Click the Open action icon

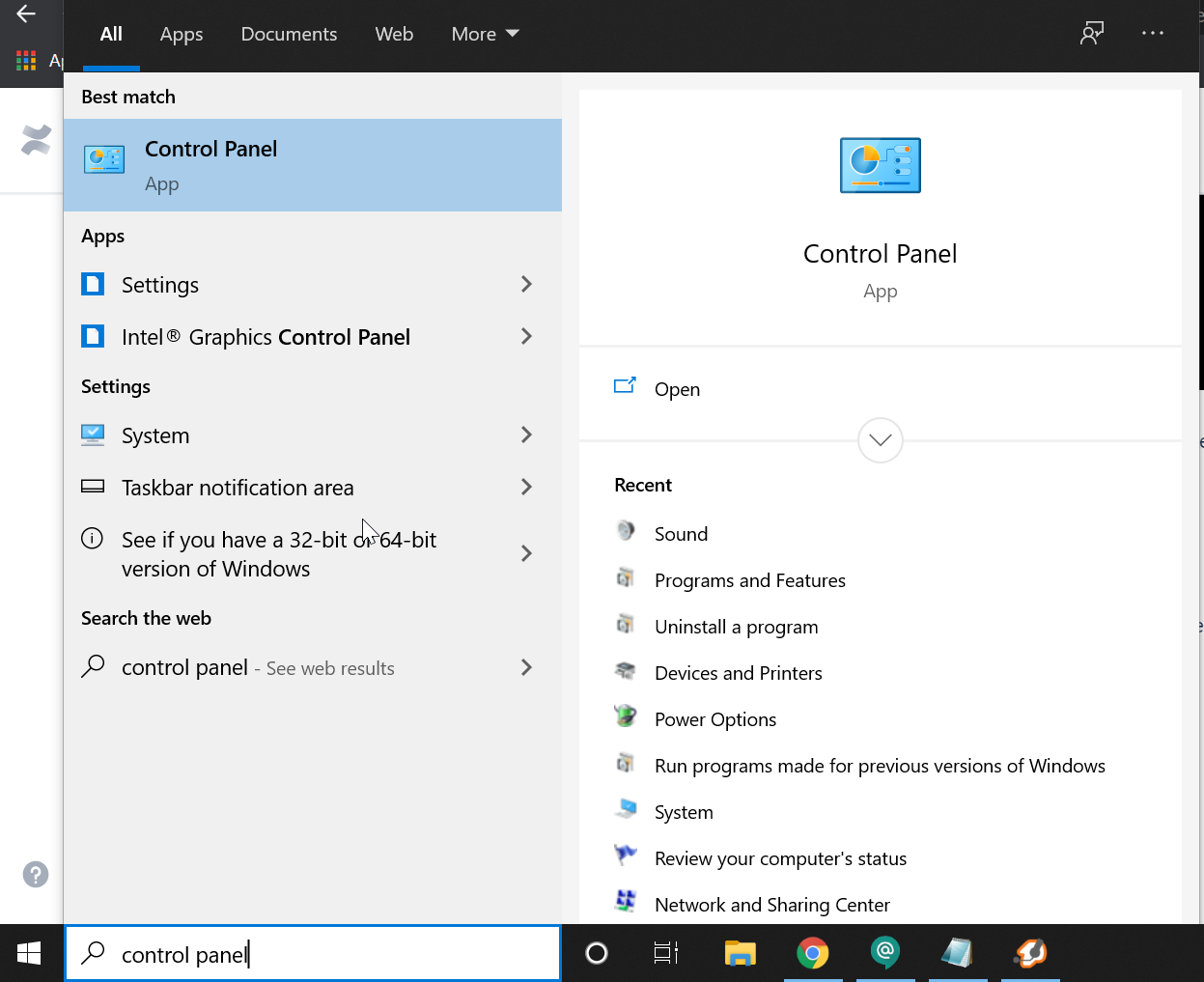(625, 386)
